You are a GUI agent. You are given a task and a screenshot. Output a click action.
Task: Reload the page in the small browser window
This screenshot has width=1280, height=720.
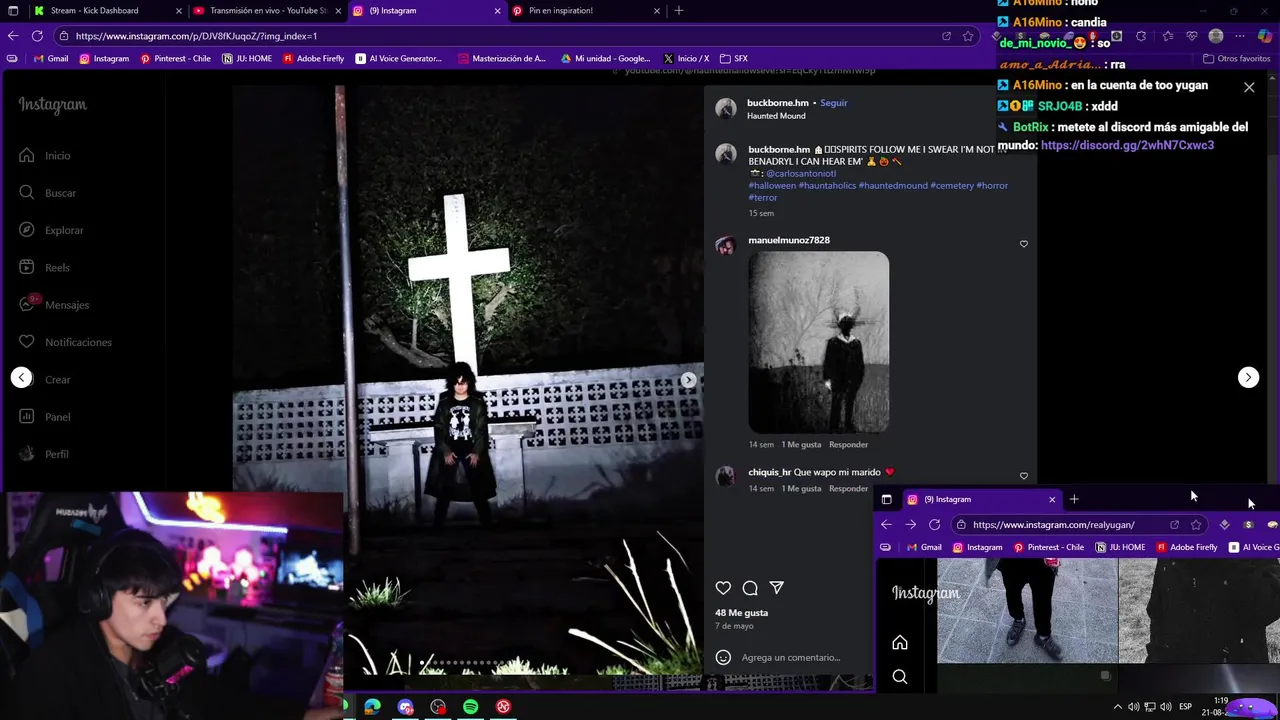934,524
